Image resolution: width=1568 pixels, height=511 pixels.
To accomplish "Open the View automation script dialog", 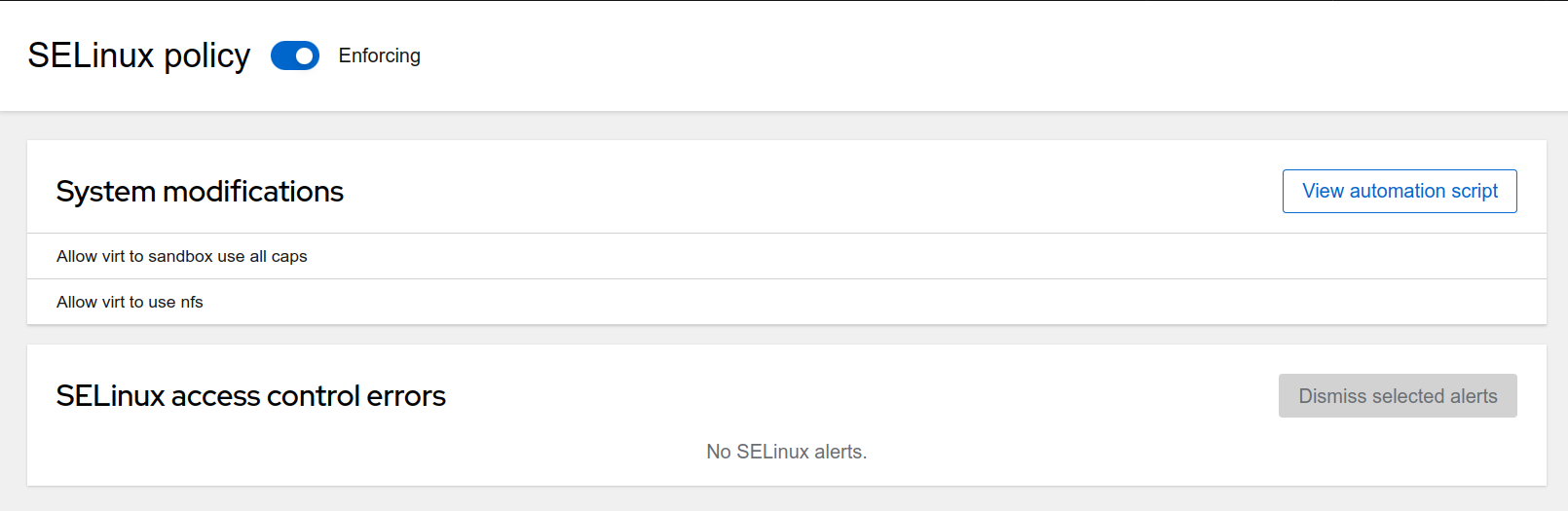I will (1399, 191).
